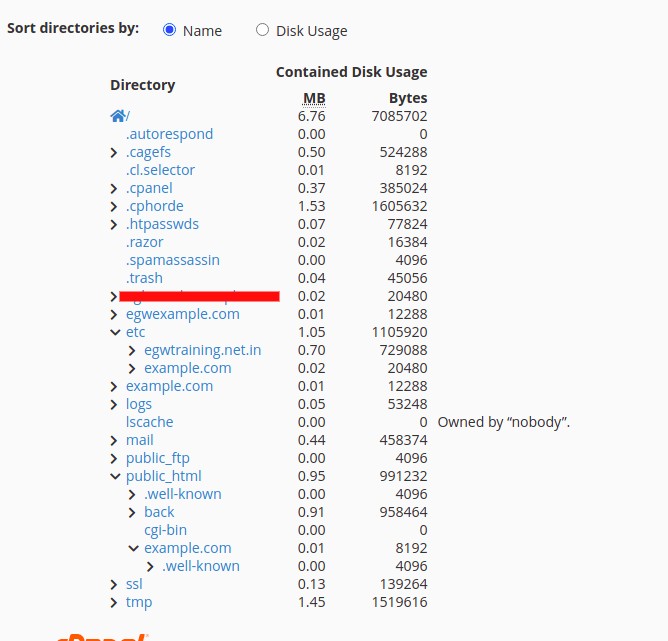Expand the tmp folder chevron
The height and width of the screenshot is (641, 668).
[x=114, y=602]
